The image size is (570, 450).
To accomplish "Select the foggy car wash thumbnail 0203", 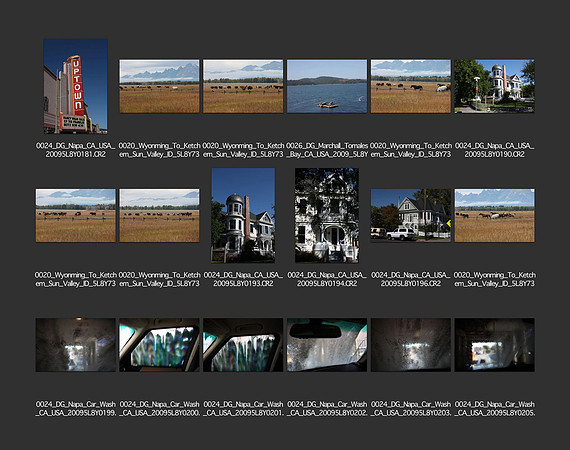I will (x=411, y=345).
